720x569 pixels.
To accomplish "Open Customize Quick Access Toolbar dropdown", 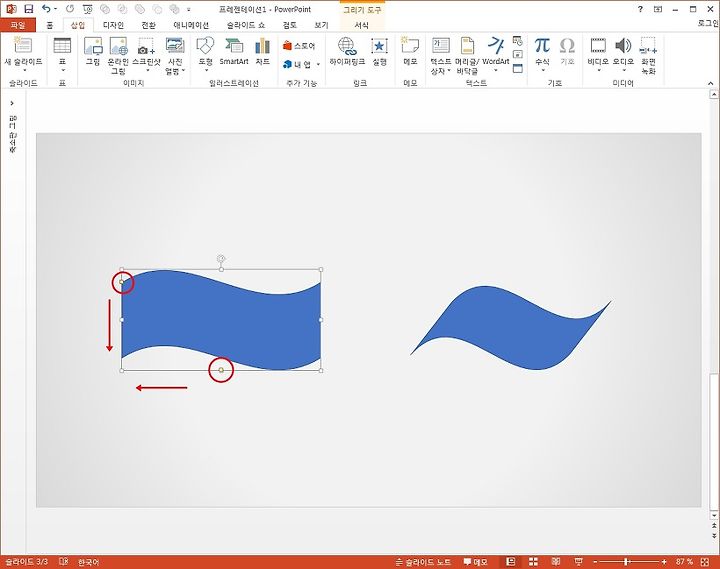I will (188, 9).
